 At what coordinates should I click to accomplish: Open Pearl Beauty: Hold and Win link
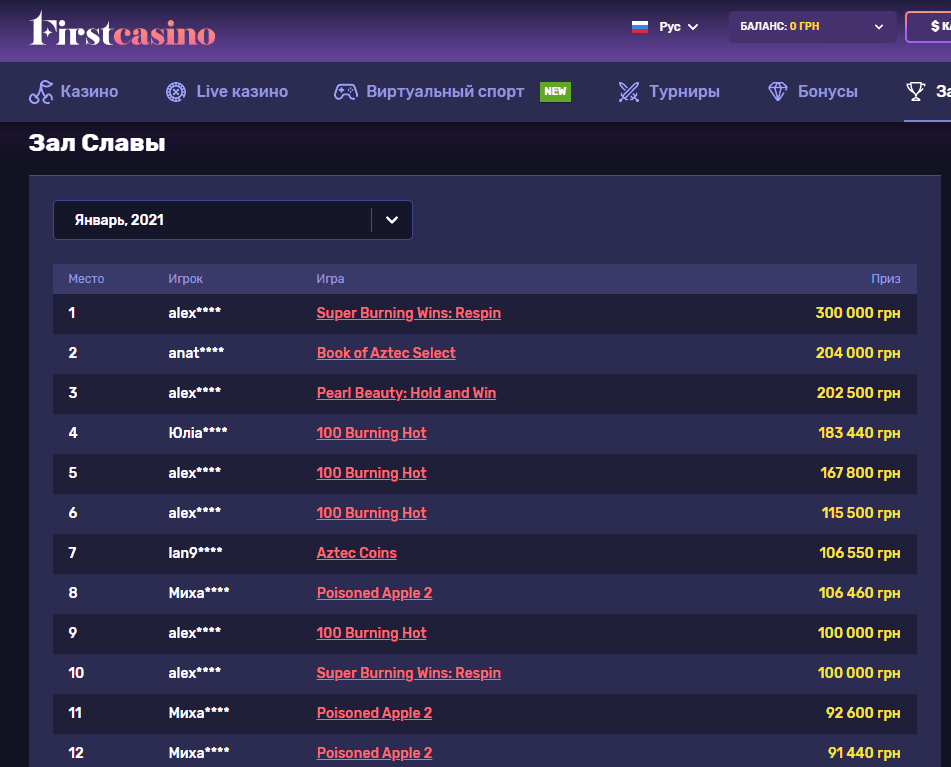[x=406, y=393]
